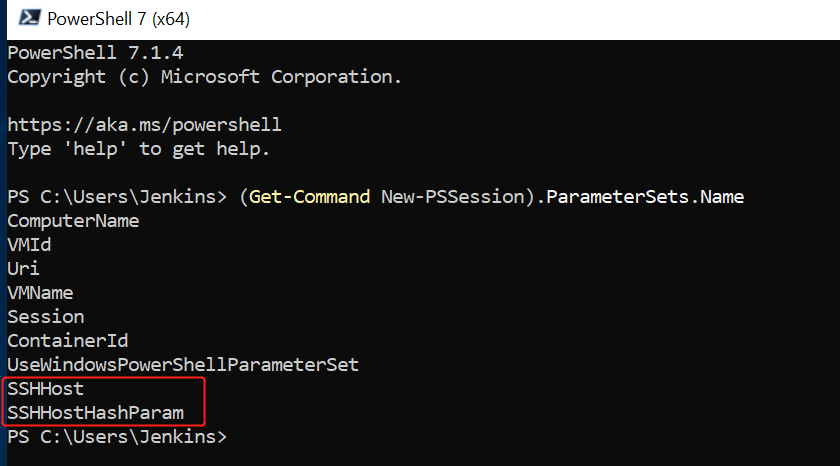Select the highlighted SSHHost output line
This screenshot has width=840, height=466.
click(45, 389)
